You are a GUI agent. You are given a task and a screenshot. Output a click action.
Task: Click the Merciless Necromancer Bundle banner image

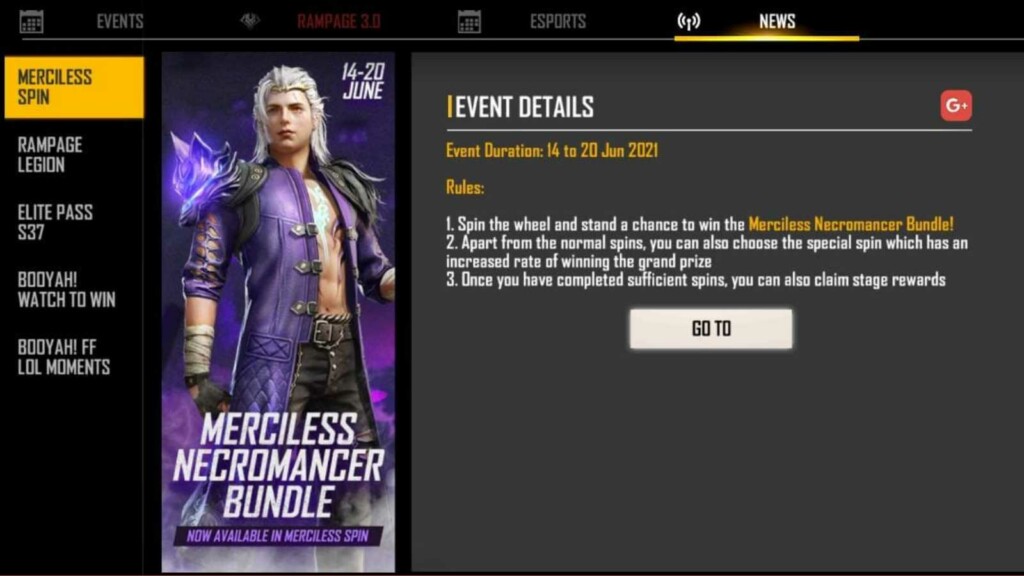pyautogui.click(x=278, y=312)
